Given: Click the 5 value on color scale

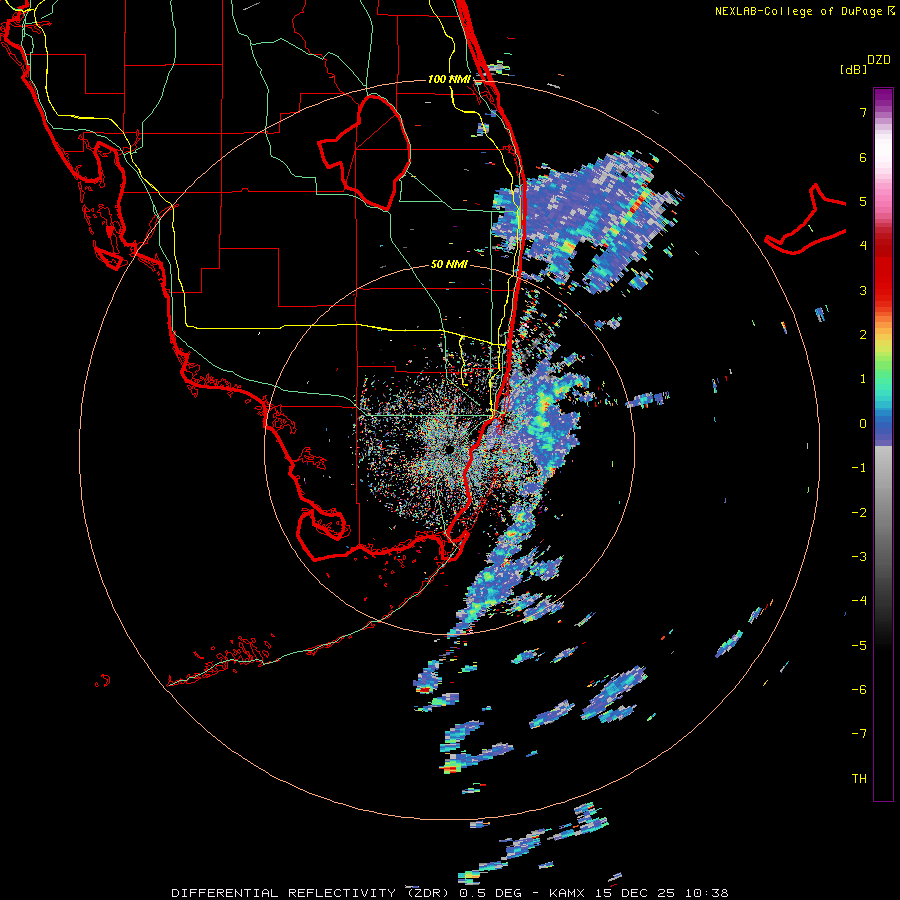Looking at the screenshot, I should [863, 201].
